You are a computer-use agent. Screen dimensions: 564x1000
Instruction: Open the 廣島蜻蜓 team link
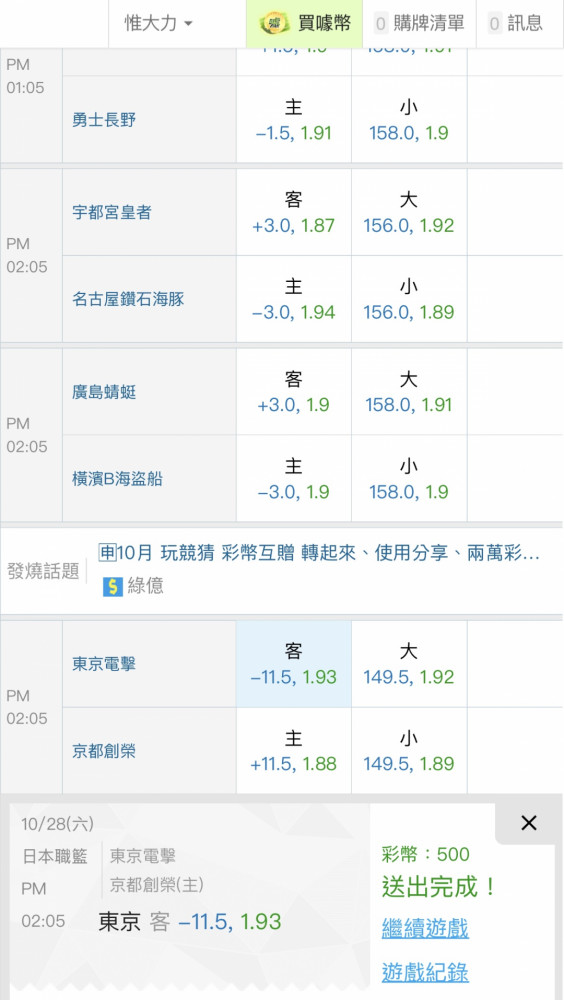tap(104, 392)
